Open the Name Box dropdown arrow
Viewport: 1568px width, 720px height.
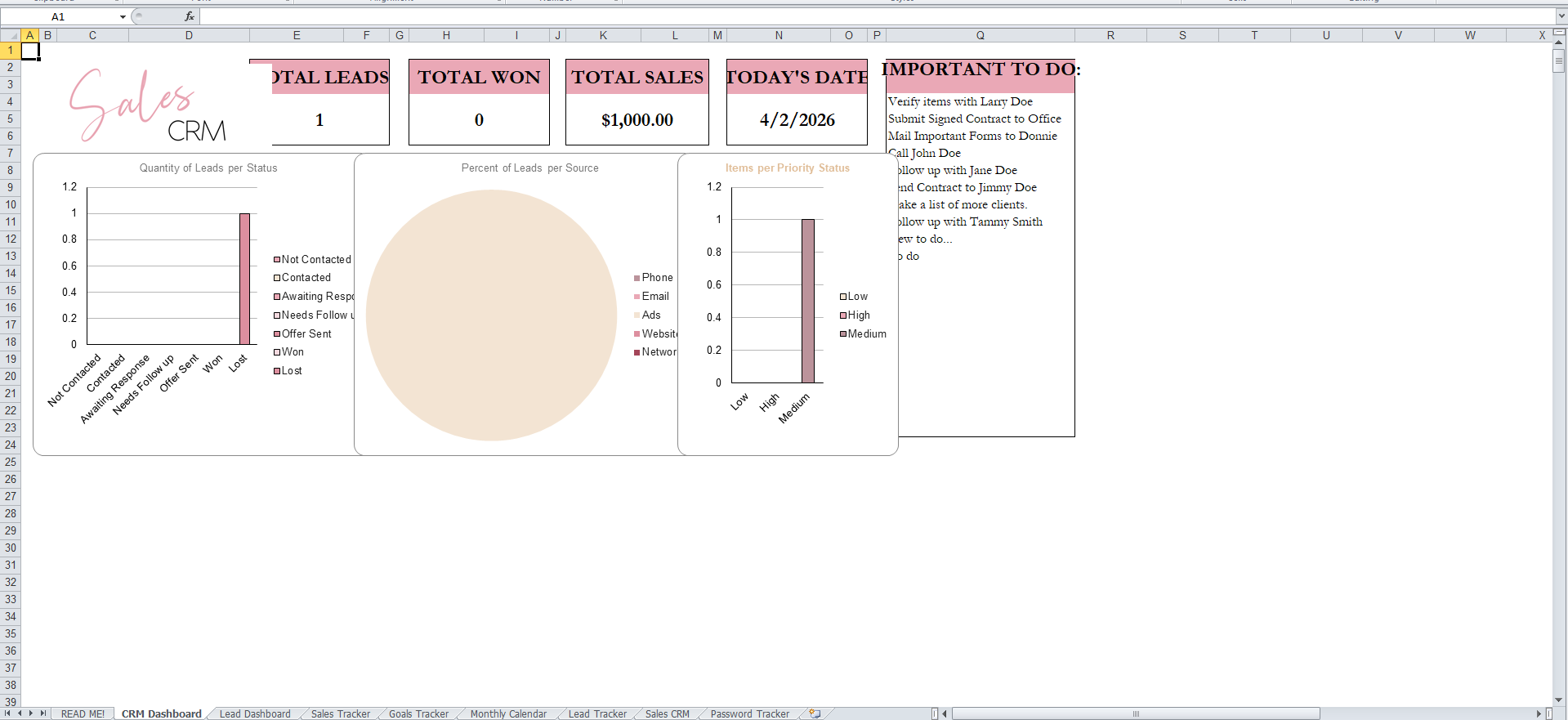pyautogui.click(x=123, y=17)
